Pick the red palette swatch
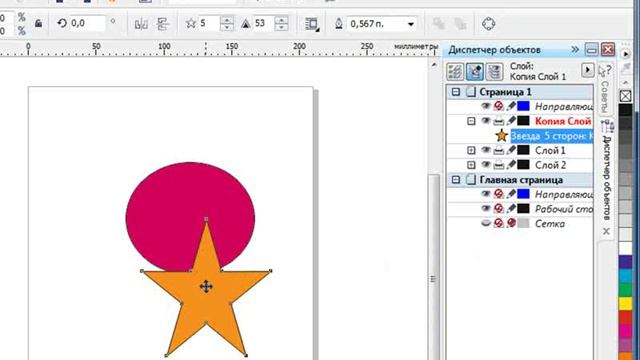Screen dimensions: 640x360 [x=625, y=317]
